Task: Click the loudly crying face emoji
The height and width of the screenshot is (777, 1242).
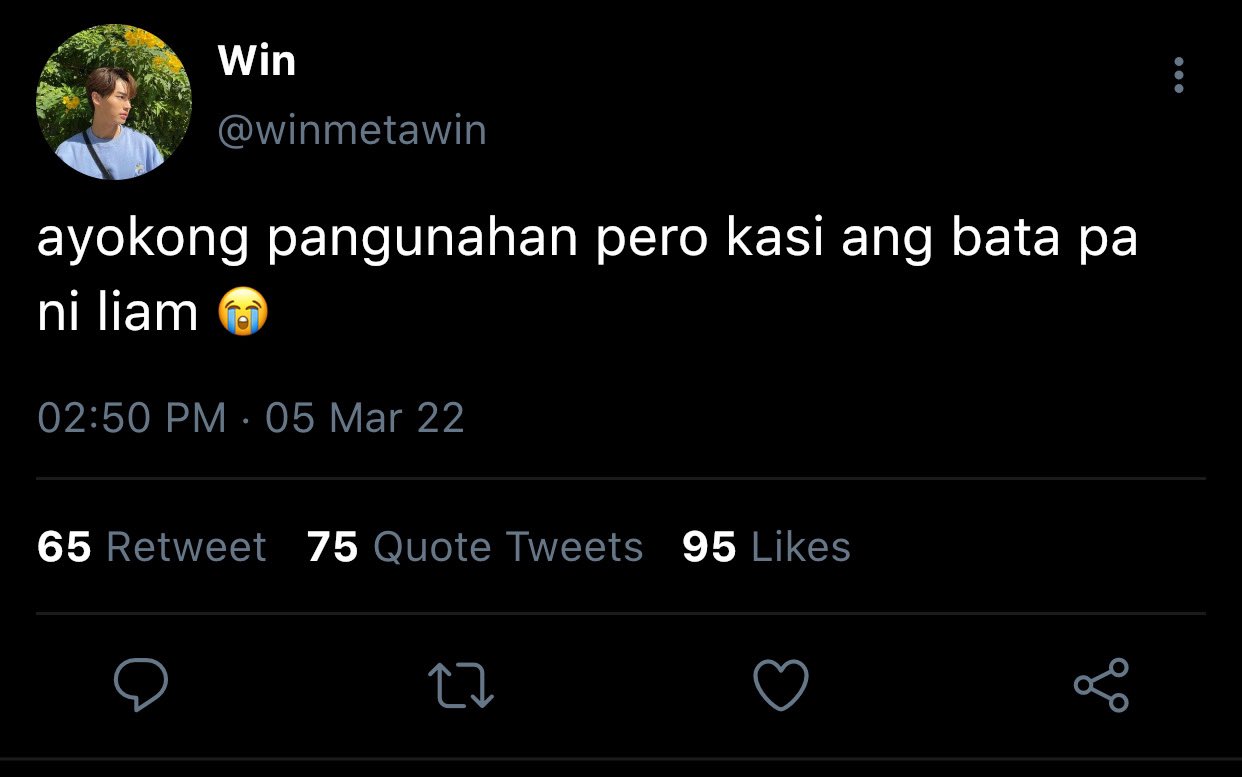Action: (244, 313)
